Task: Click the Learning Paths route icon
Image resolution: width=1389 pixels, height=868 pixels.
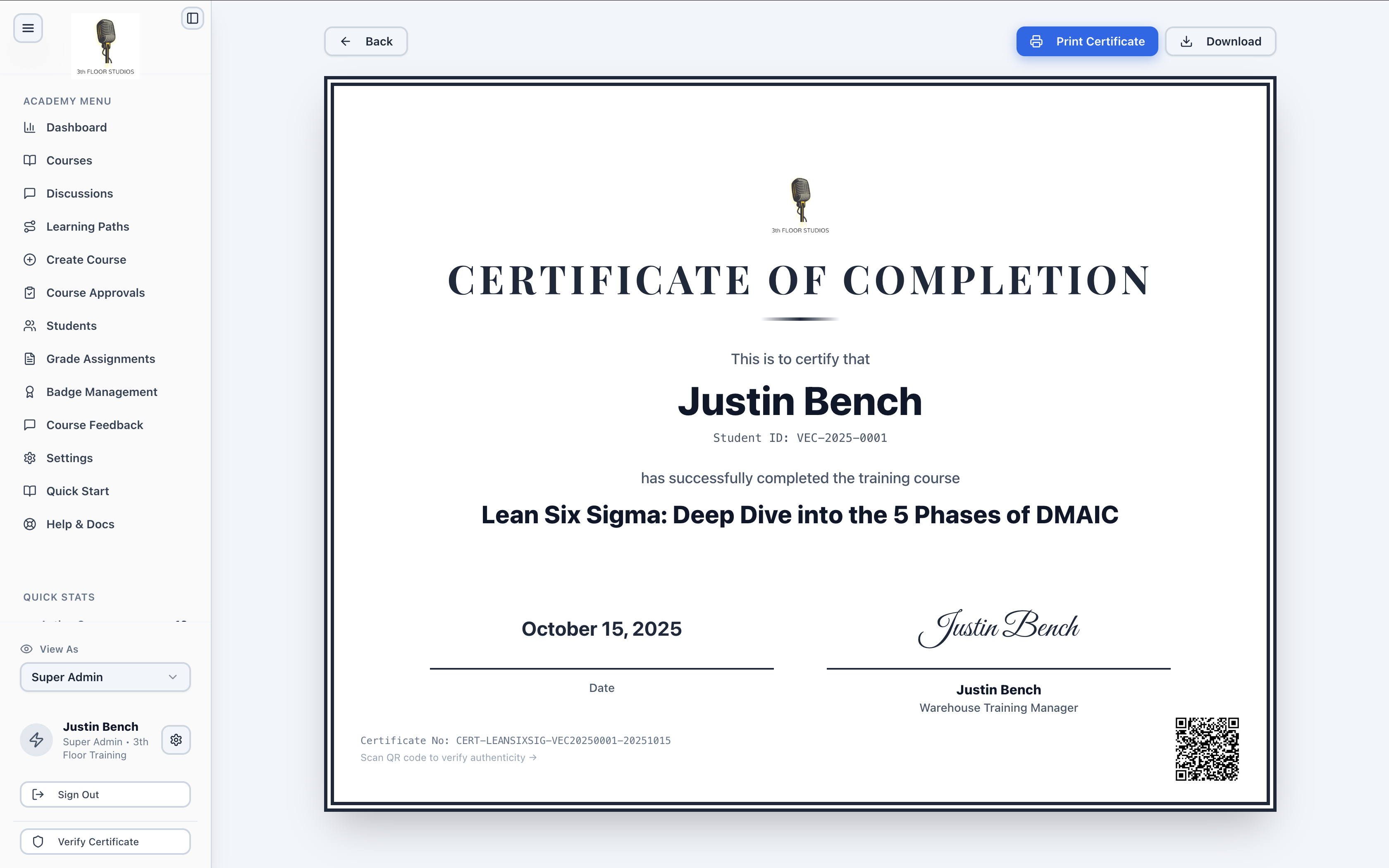Action: (30, 227)
